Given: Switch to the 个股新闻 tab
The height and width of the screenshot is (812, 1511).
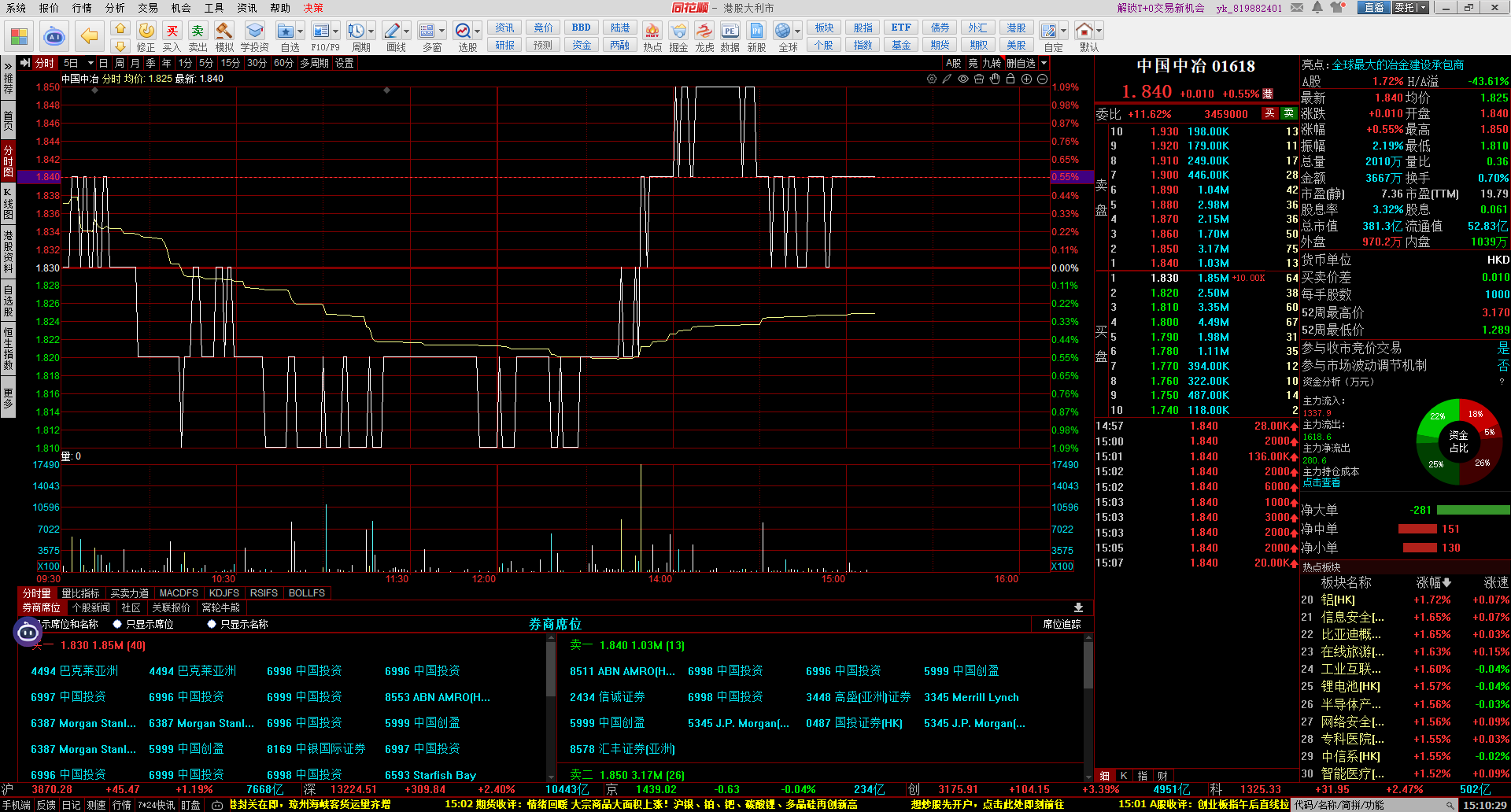Looking at the screenshot, I should click(91, 607).
